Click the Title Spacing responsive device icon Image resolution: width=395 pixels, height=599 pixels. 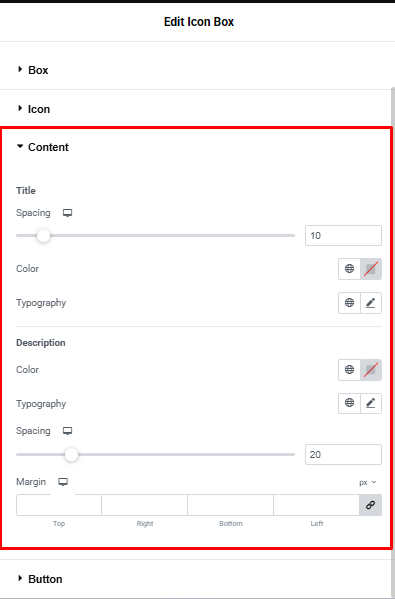(x=68, y=213)
